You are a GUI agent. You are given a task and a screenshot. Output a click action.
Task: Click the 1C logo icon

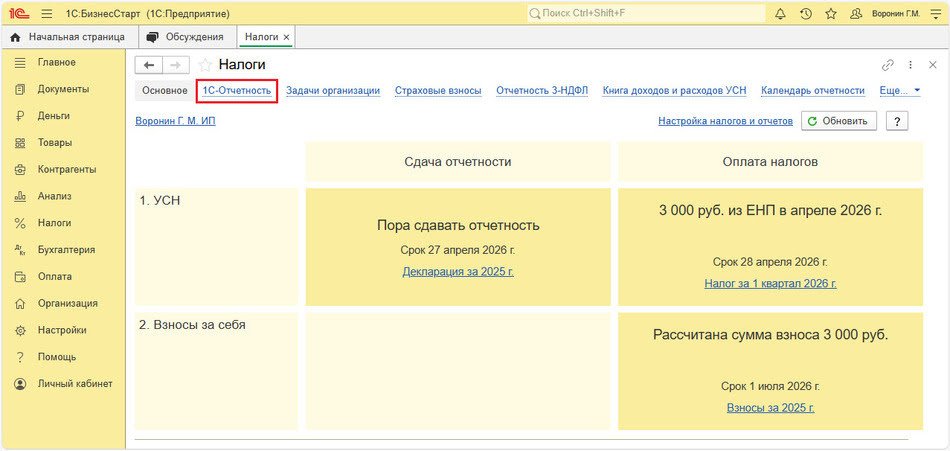pos(20,13)
